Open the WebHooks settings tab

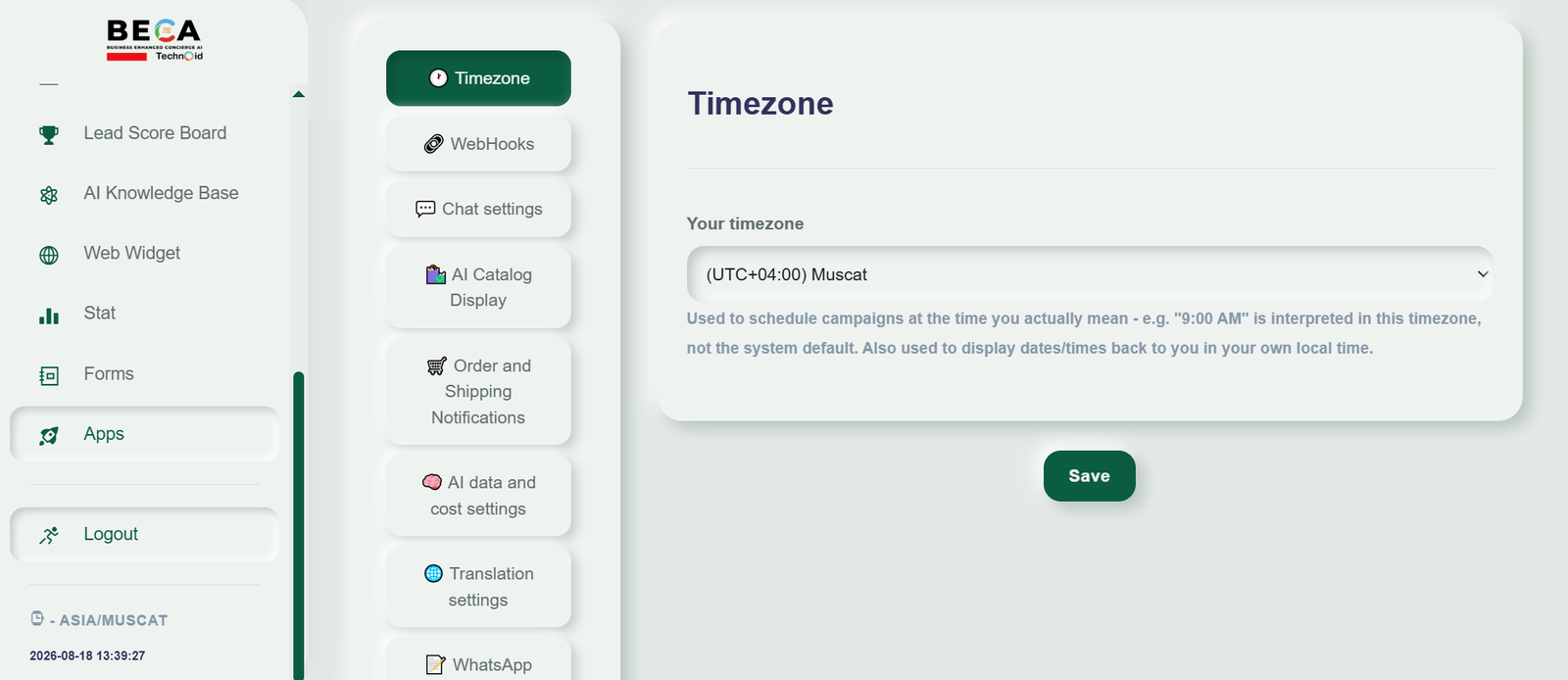478,144
